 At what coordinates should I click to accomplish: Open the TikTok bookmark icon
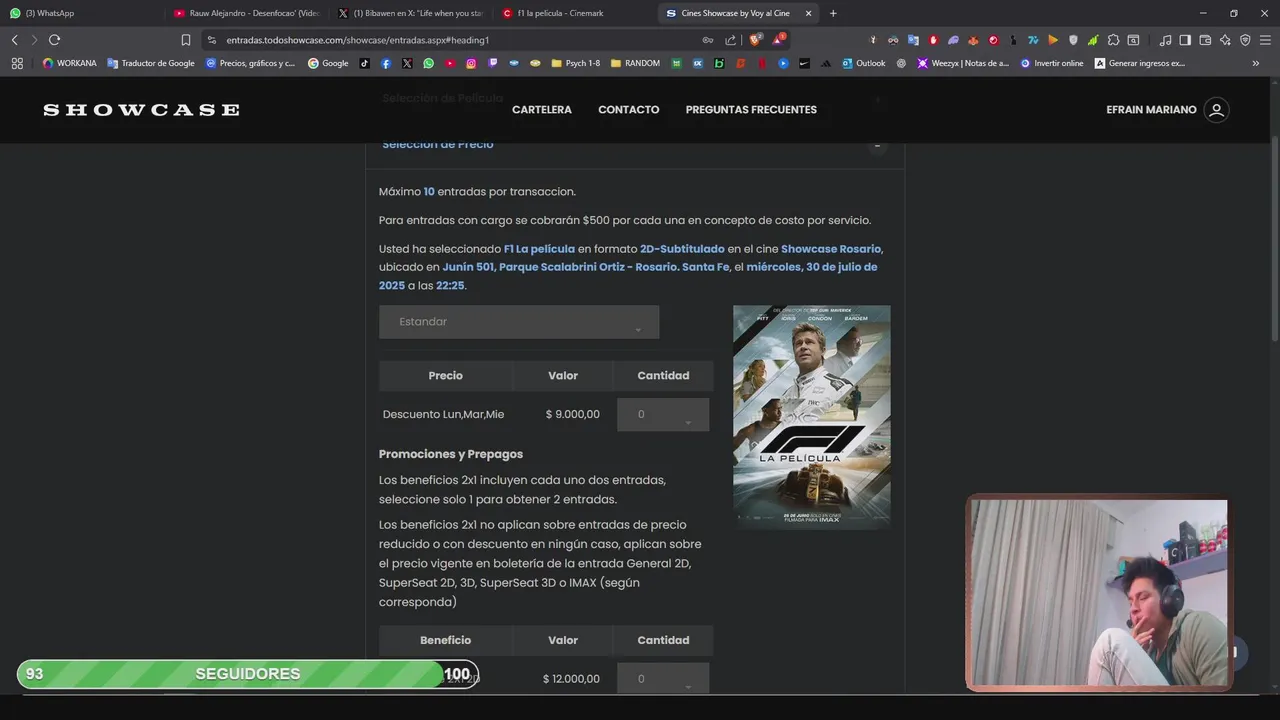coord(364,63)
